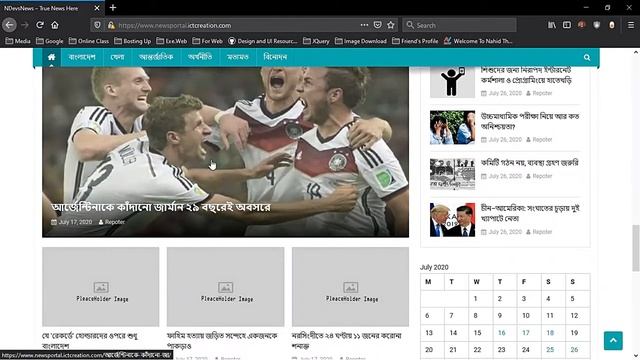The height and width of the screenshot is (360, 640).
Task: Save page to Pocket icon
Action: coord(378,25)
